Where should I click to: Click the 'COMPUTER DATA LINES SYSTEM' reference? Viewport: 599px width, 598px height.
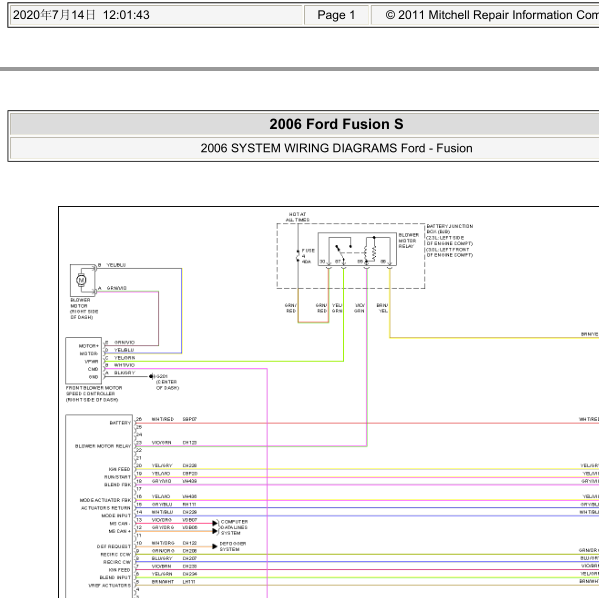point(234,527)
